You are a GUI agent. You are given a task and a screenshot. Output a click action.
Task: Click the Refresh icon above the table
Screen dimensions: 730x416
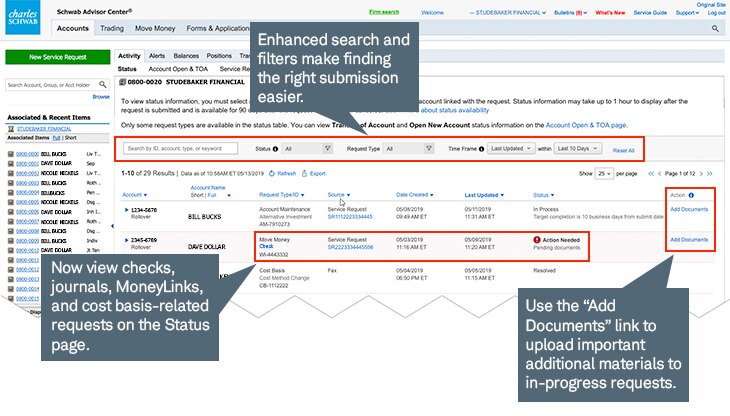[271, 174]
